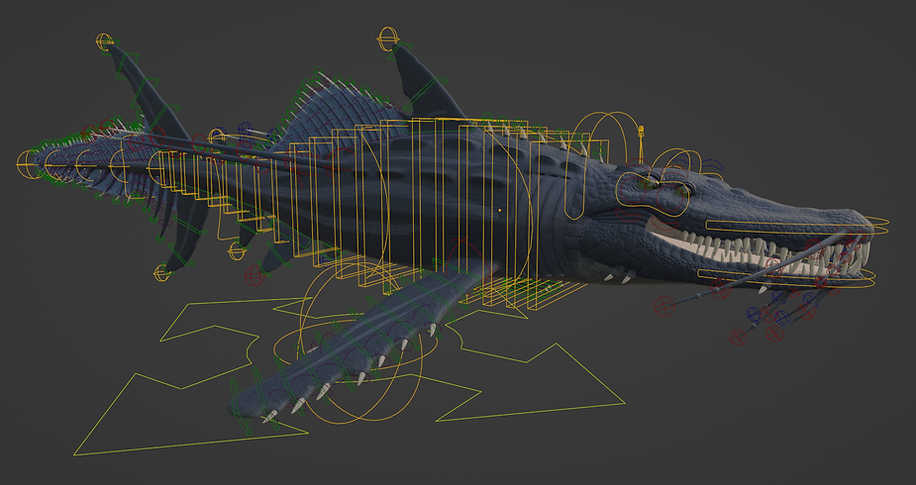Select yellow sphere control atop rear dorsal fin
Screen dimensions: 916x485
pos(388,39)
